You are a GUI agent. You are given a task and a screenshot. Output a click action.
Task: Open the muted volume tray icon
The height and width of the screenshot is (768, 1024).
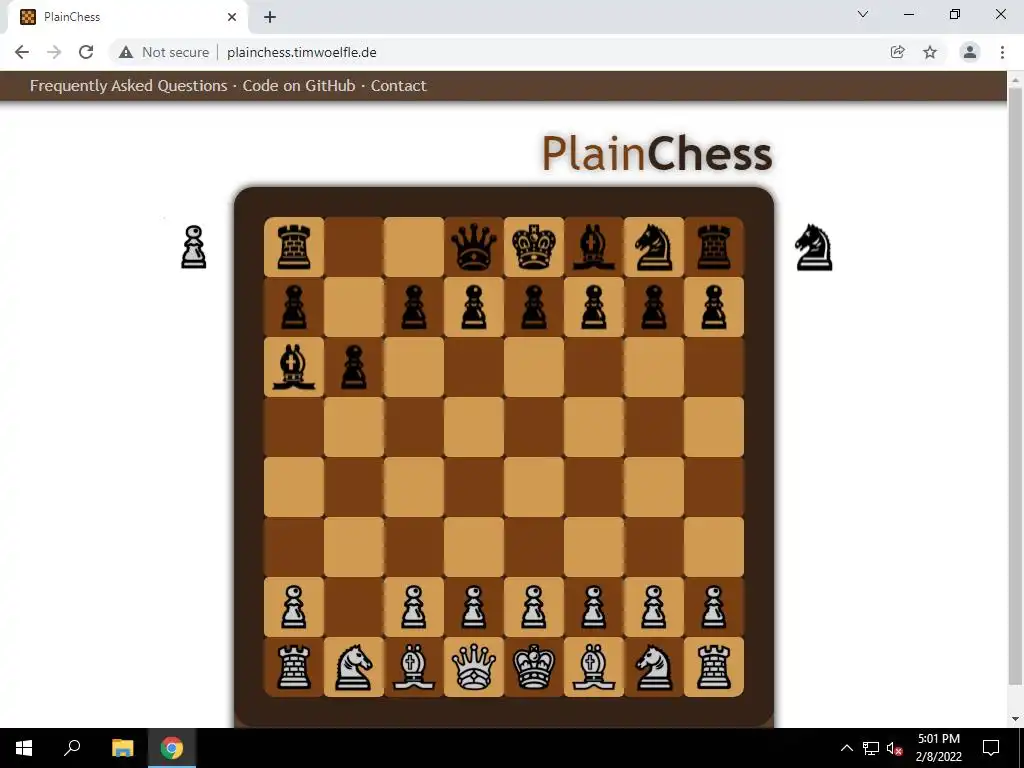(x=895, y=748)
